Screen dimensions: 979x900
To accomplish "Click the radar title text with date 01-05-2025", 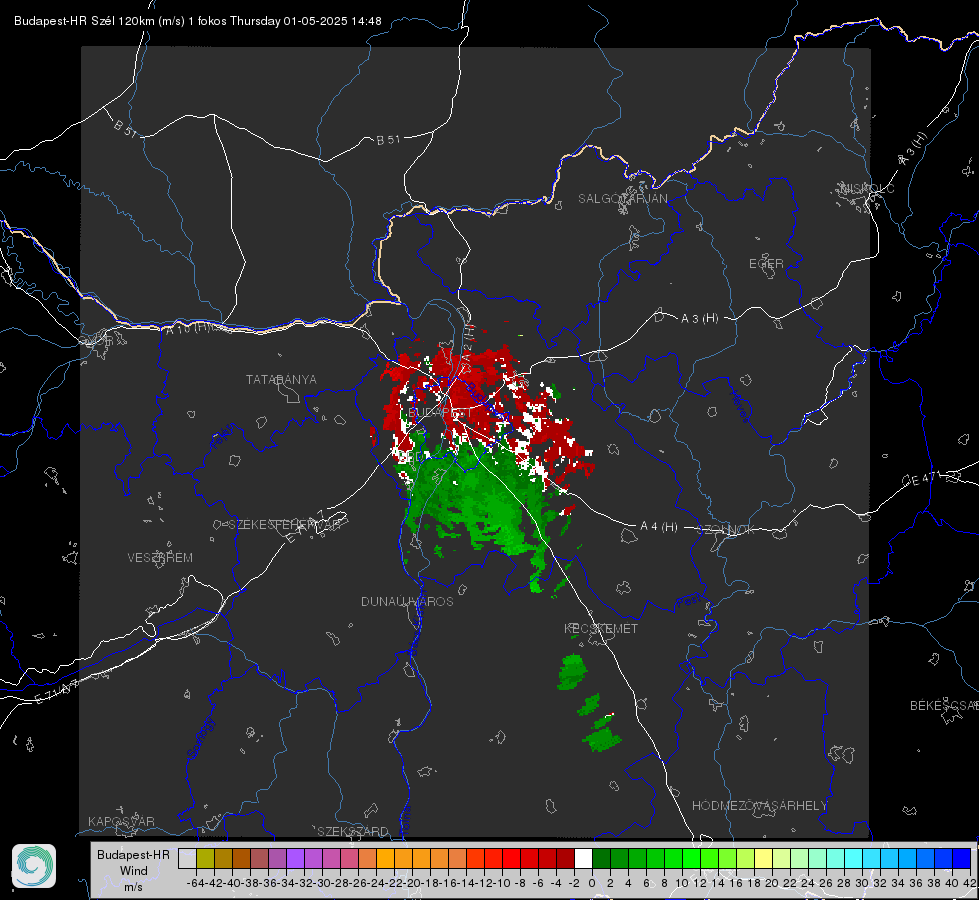I will [197, 21].
